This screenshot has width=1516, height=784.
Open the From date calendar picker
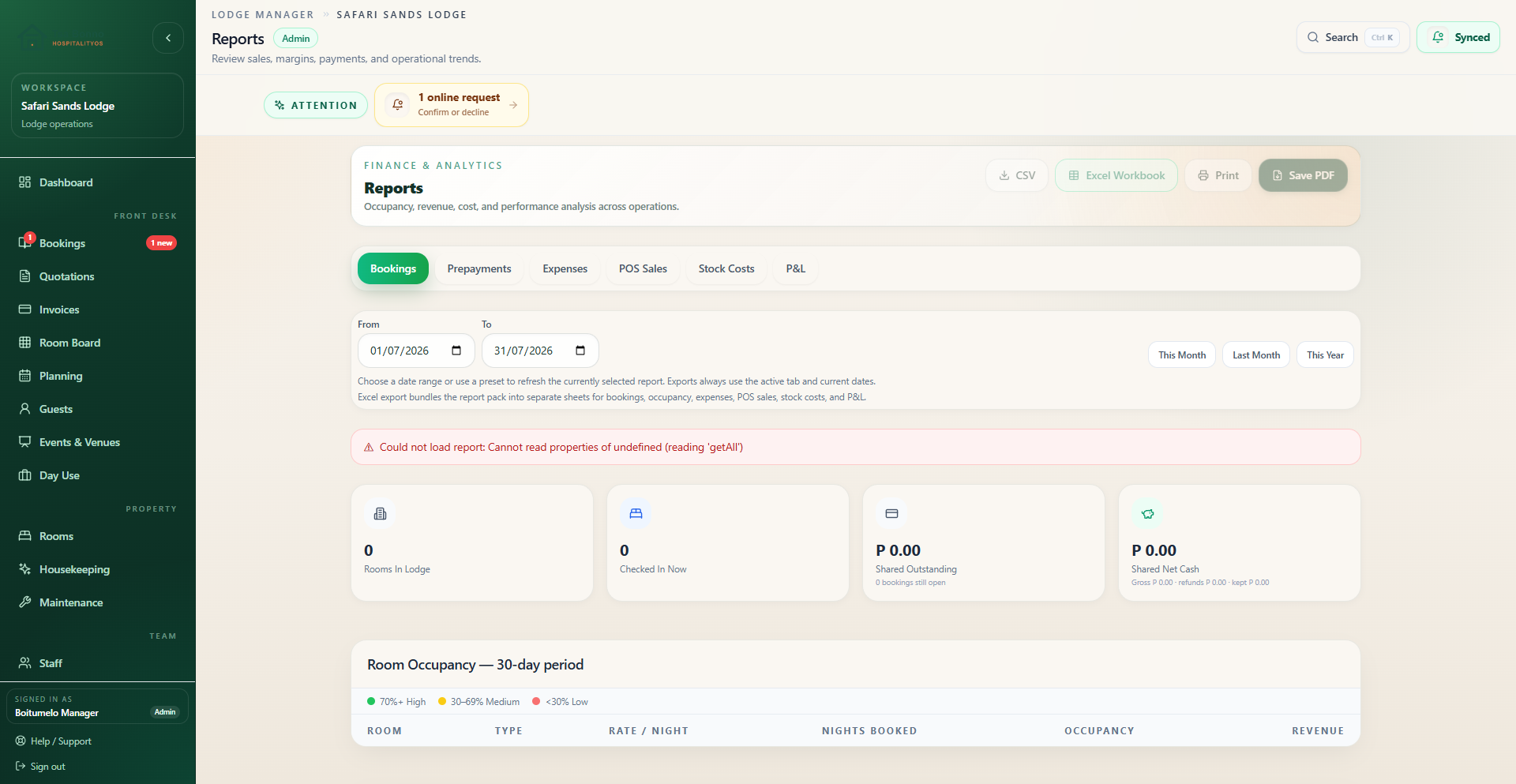coord(456,351)
